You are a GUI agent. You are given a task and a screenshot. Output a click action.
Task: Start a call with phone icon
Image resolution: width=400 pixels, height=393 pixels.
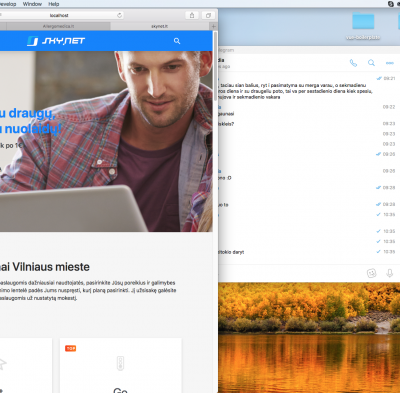(x=353, y=63)
